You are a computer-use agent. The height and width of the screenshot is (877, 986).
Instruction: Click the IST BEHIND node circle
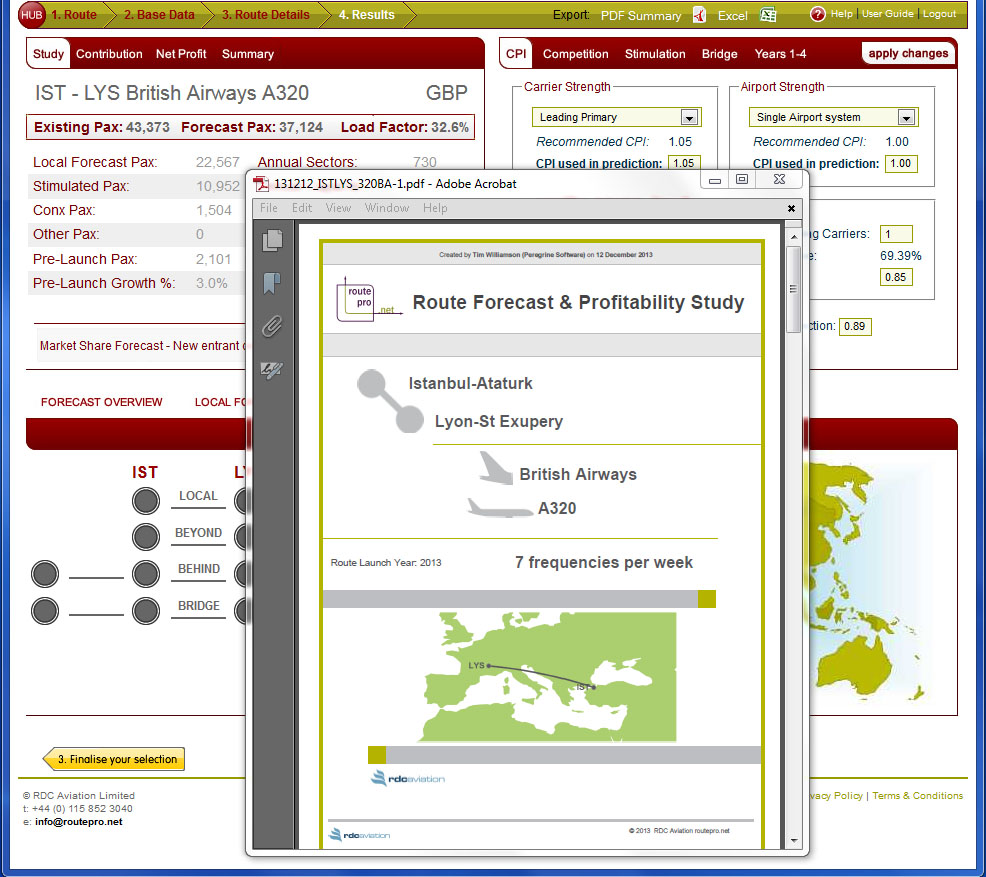point(146,574)
